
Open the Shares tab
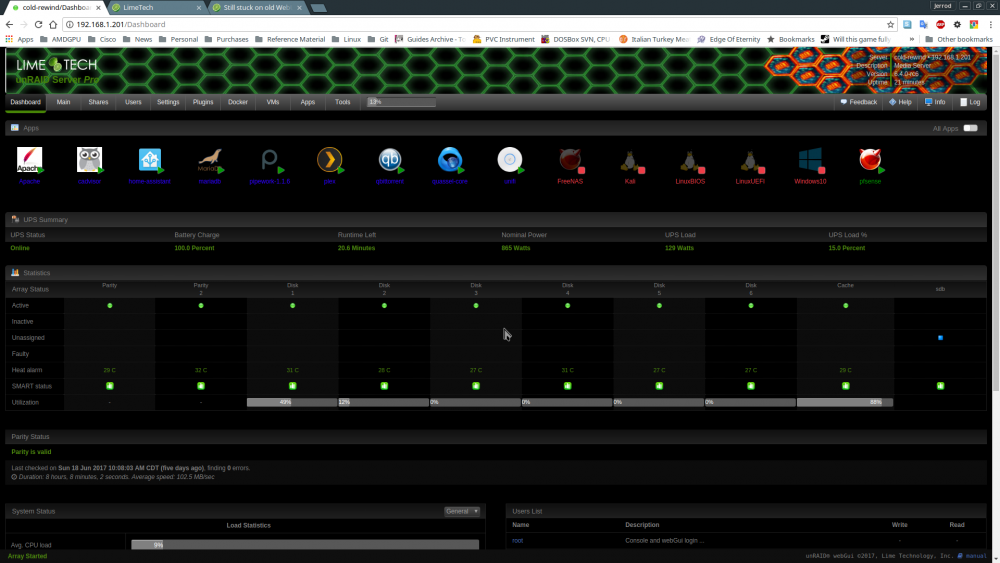98,102
